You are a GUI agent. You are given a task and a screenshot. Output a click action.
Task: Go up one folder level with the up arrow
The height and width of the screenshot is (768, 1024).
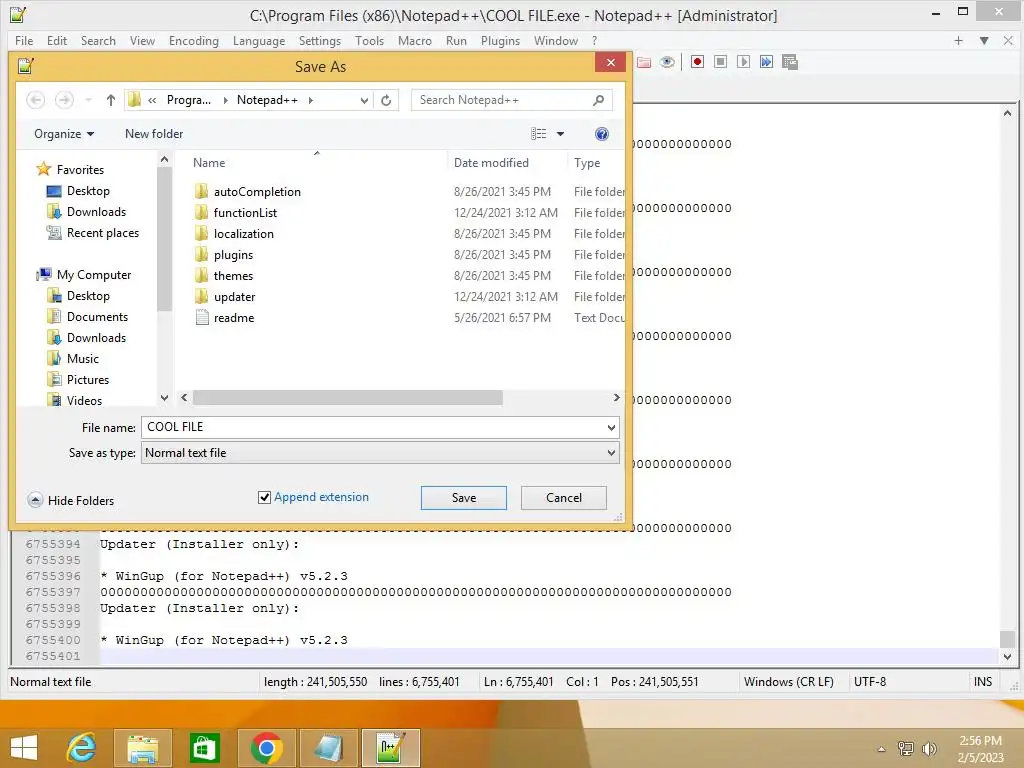point(110,100)
